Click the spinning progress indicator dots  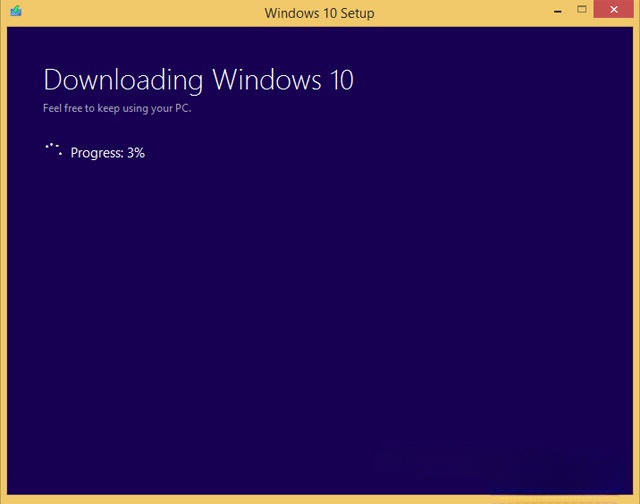(53, 149)
